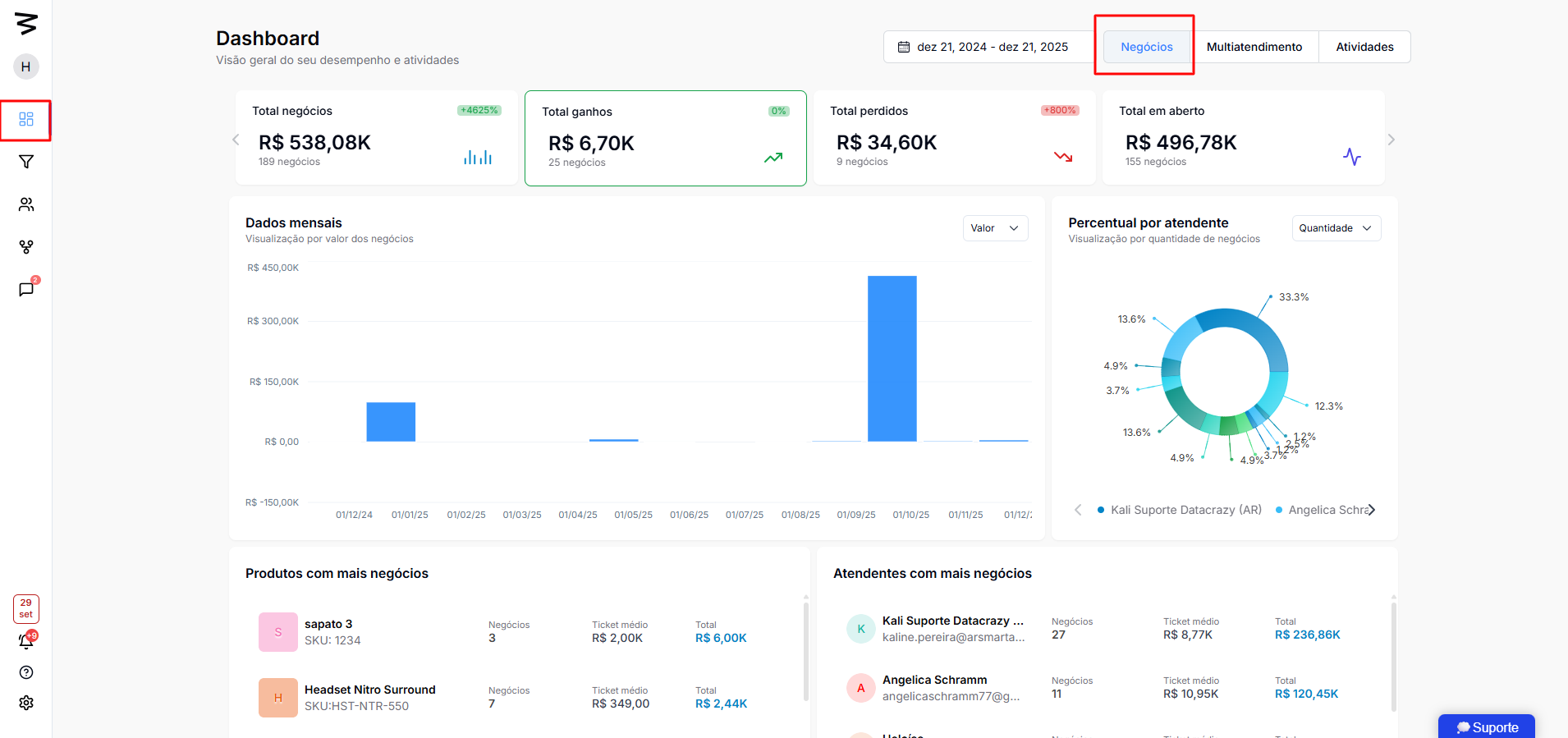
Task: Show next summary cards with right chevron
Action: click(1391, 140)
